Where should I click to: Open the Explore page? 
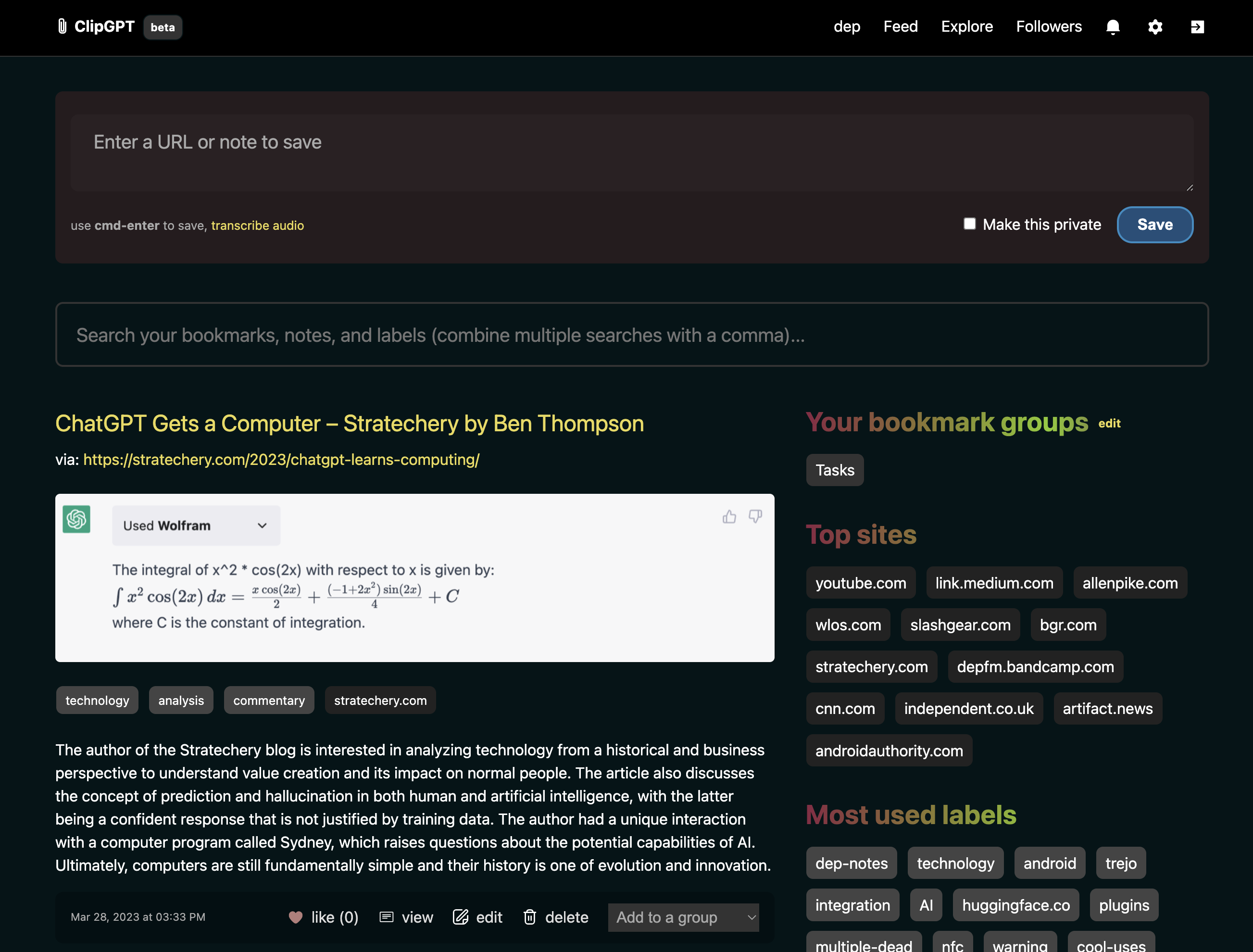967,26
